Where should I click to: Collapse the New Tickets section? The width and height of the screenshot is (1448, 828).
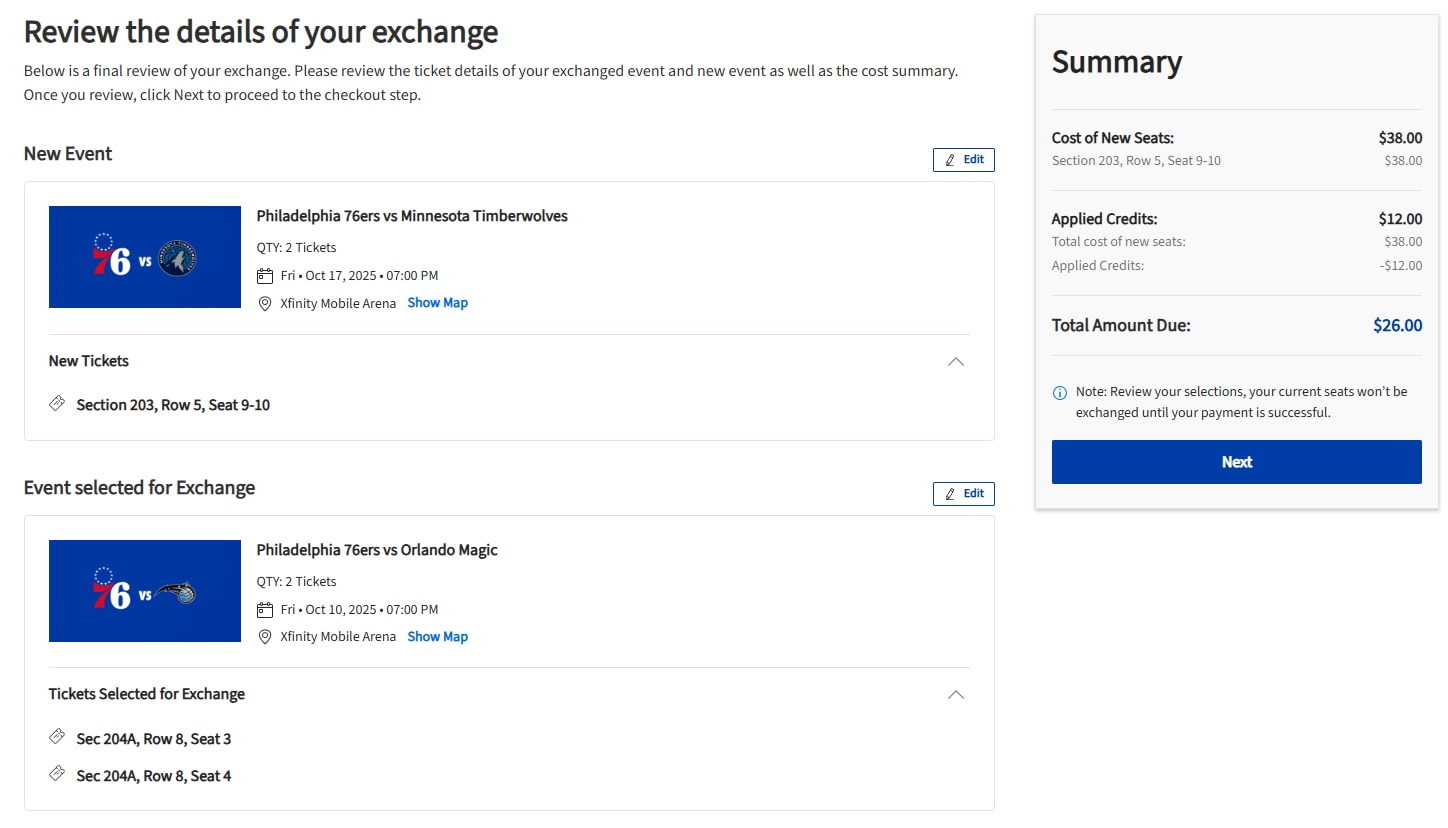955,362
